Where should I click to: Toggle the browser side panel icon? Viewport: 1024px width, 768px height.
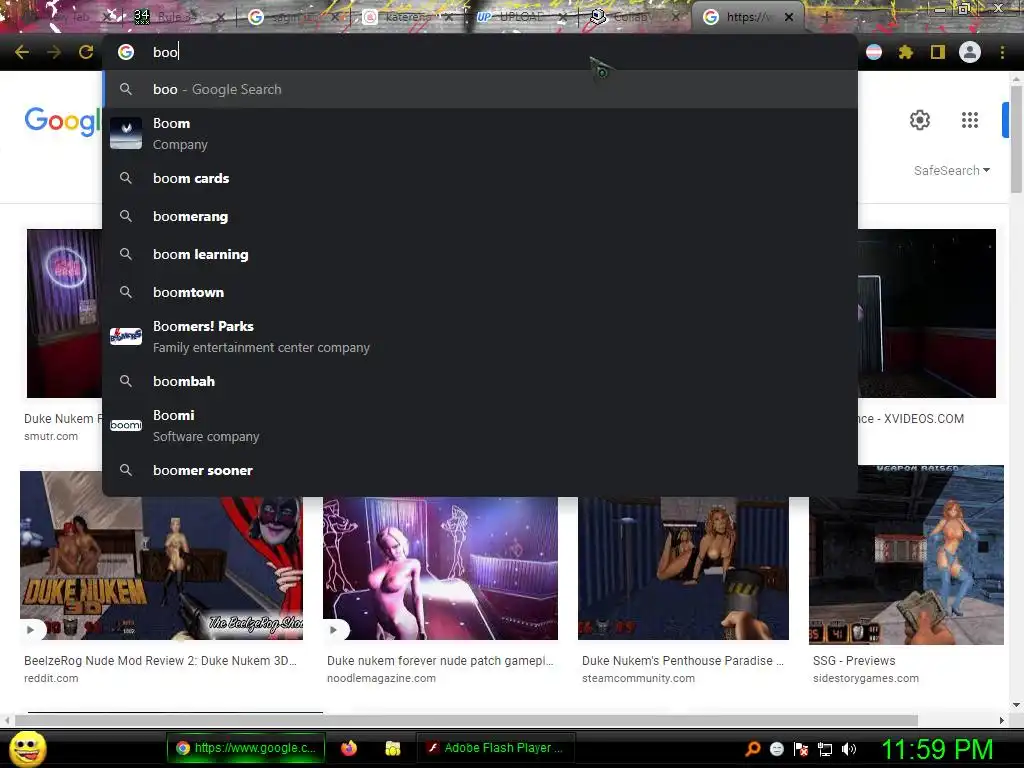[937, 52]
